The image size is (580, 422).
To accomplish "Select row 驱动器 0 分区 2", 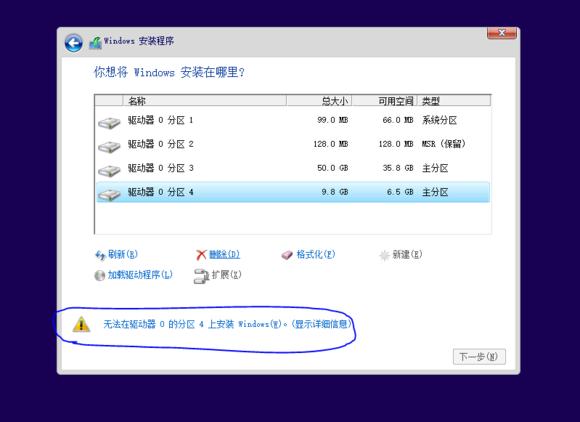I will point(293,144).
